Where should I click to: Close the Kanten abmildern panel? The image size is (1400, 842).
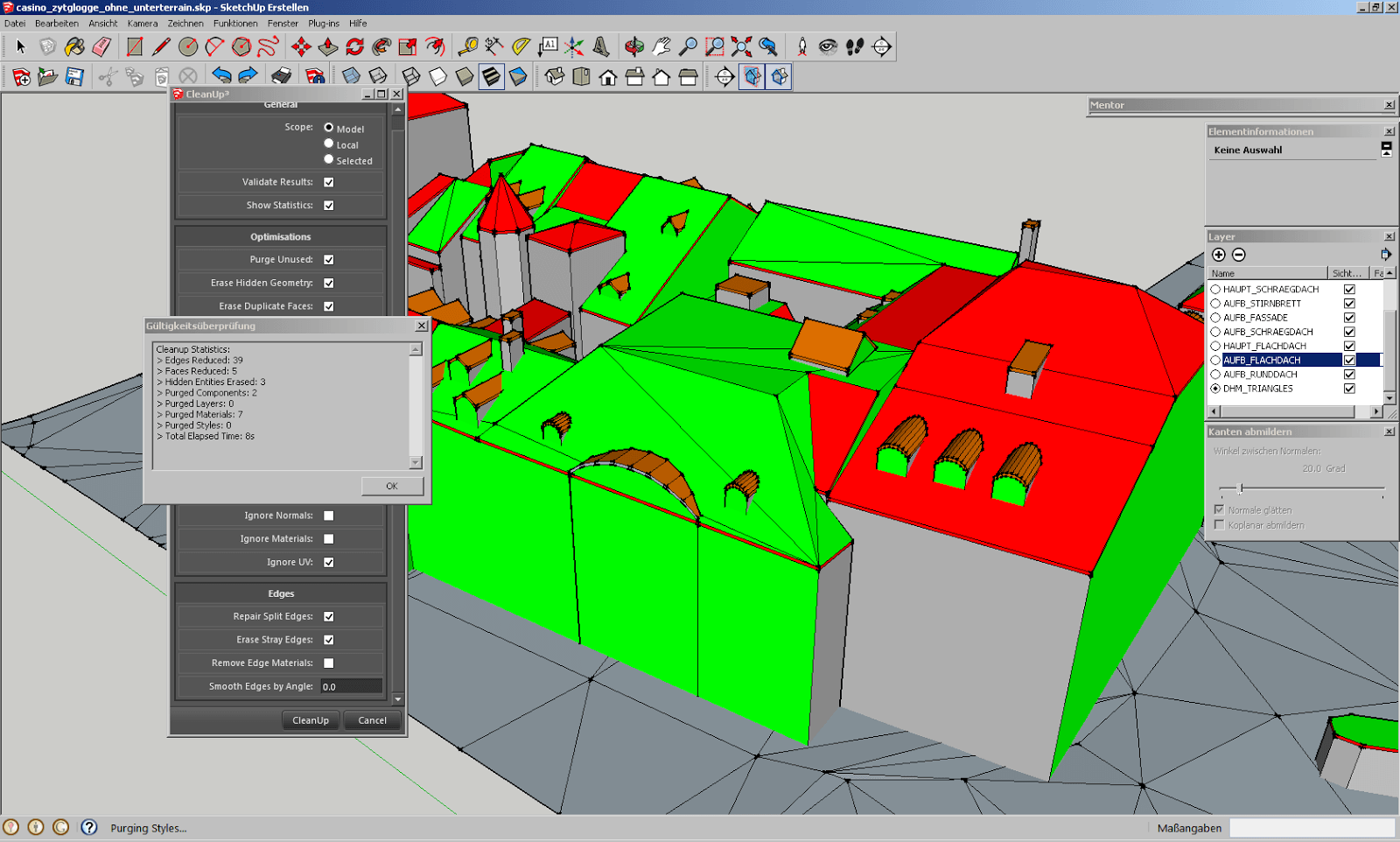(1389, 432)
